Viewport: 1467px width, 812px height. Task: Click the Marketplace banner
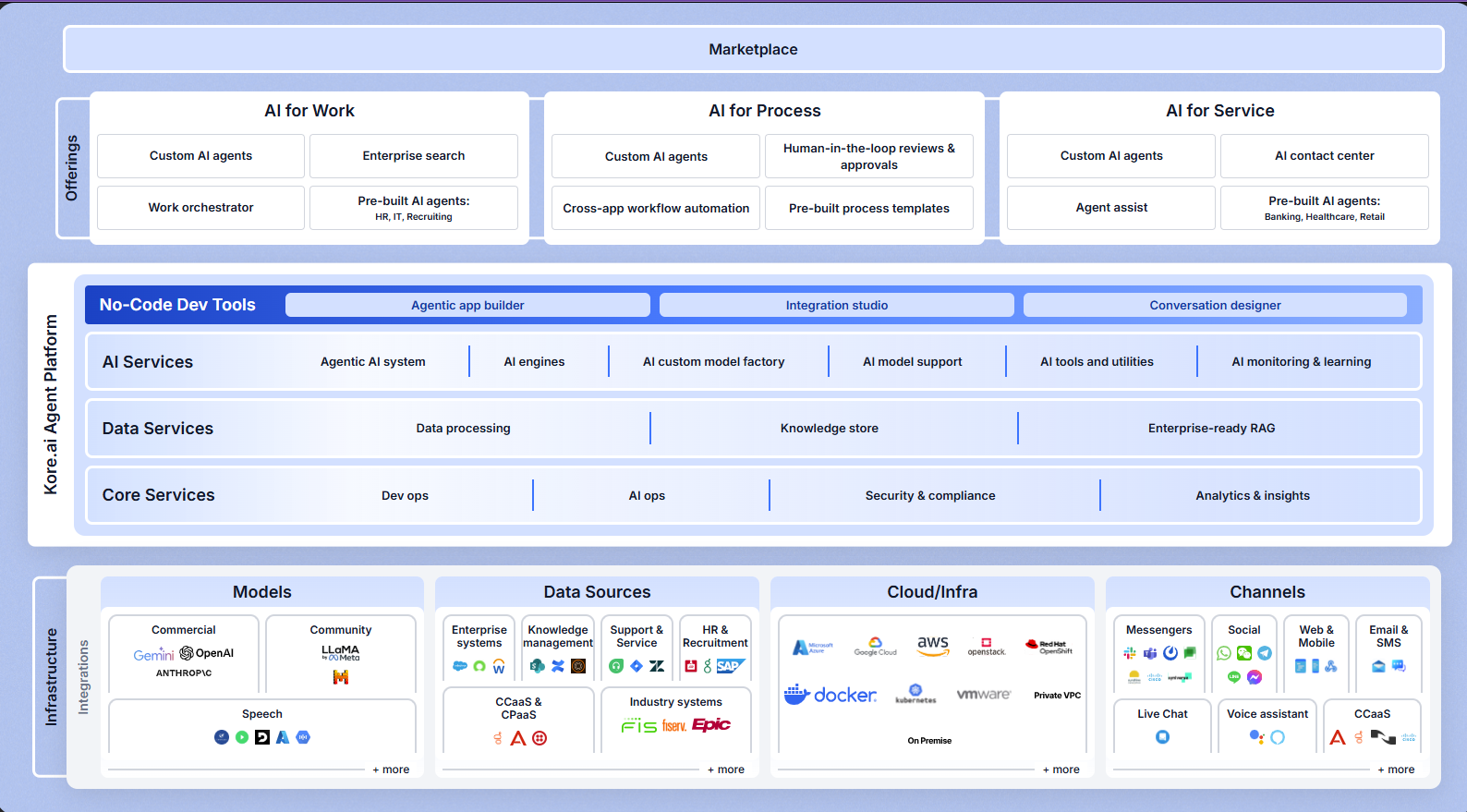coord(753,50)
